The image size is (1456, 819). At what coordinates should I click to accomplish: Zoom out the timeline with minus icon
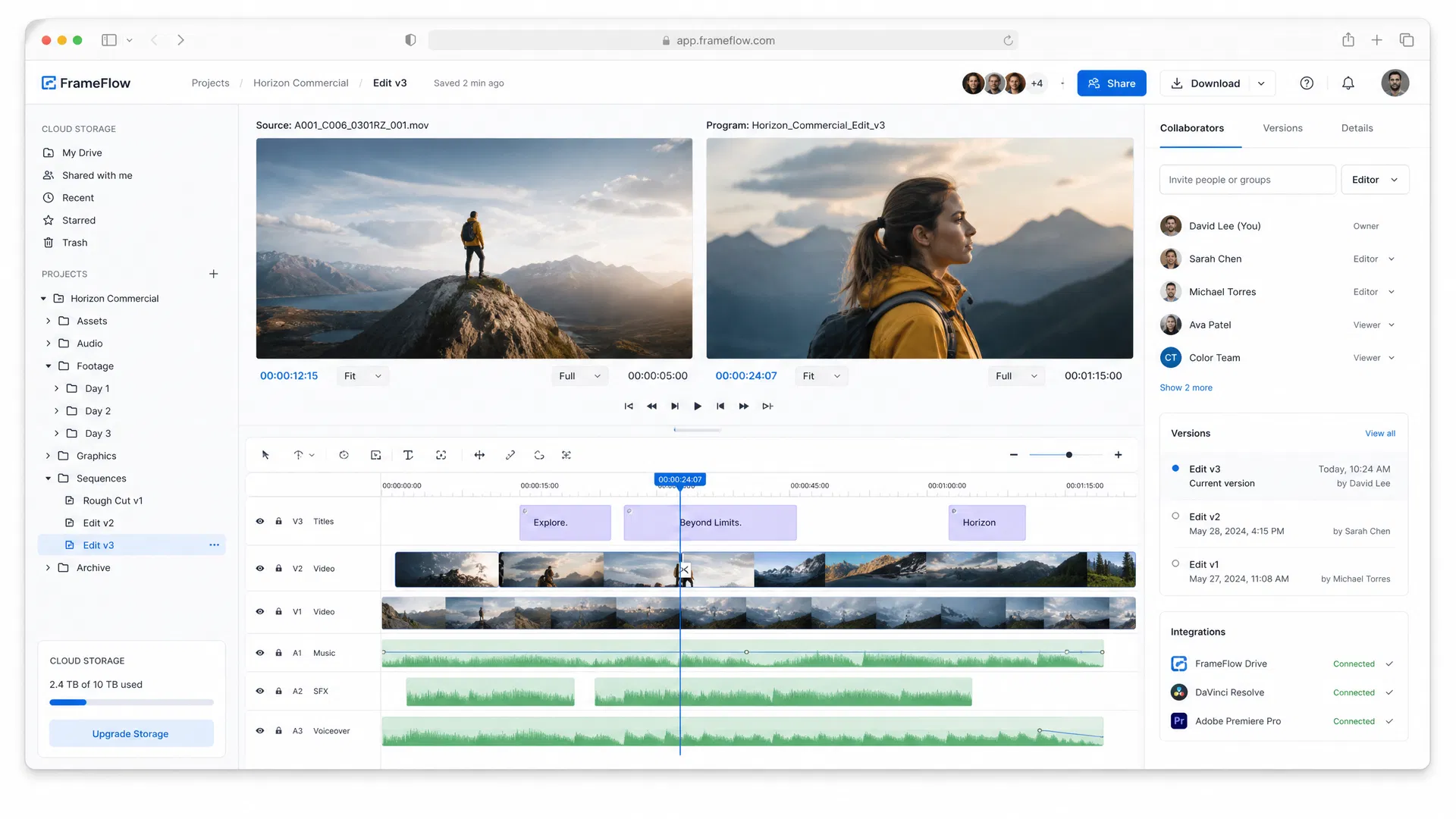pyautogui.click(x=1013, y=455)
